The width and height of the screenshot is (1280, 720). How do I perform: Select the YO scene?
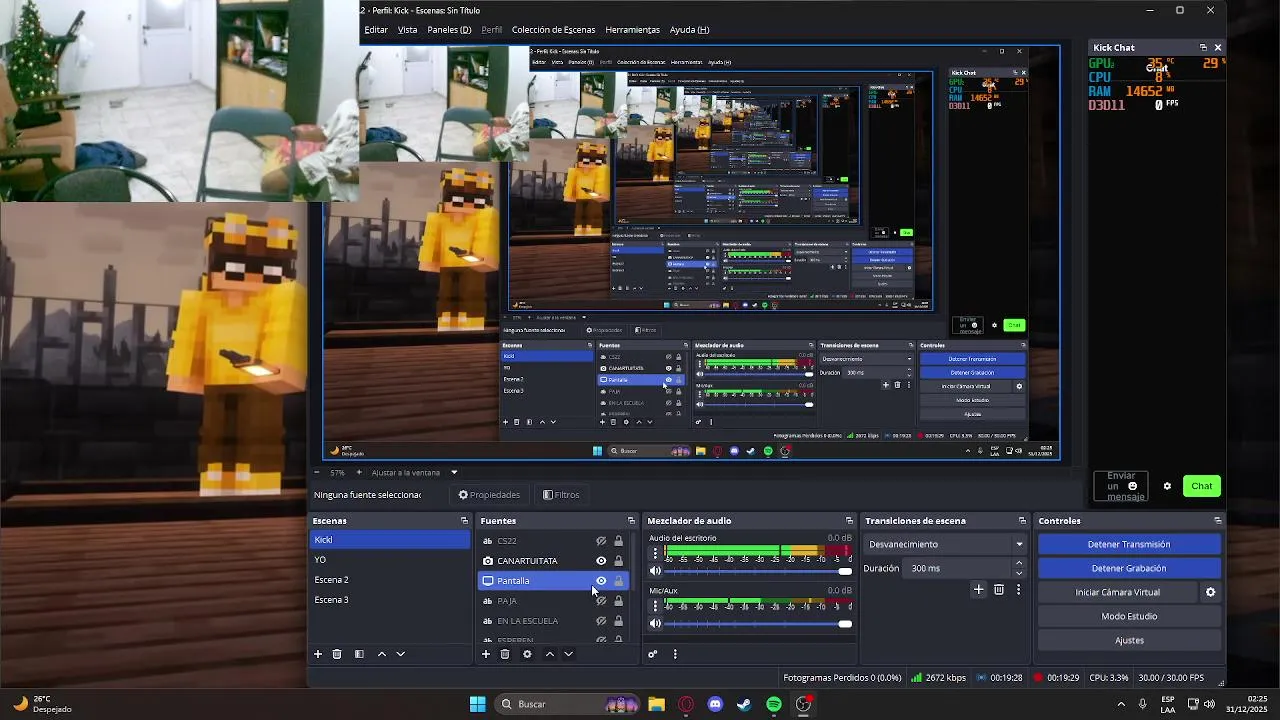pyautogui.click(x=390, y=560)
